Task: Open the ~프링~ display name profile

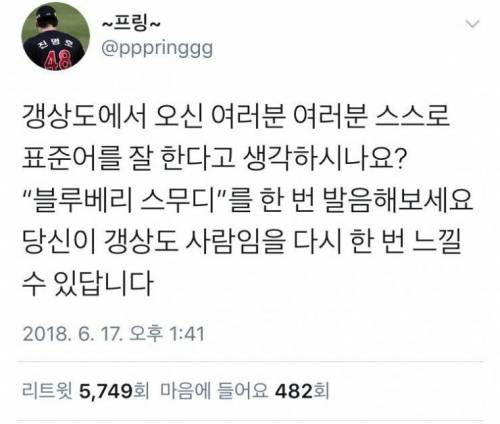Action: [131, 24]
